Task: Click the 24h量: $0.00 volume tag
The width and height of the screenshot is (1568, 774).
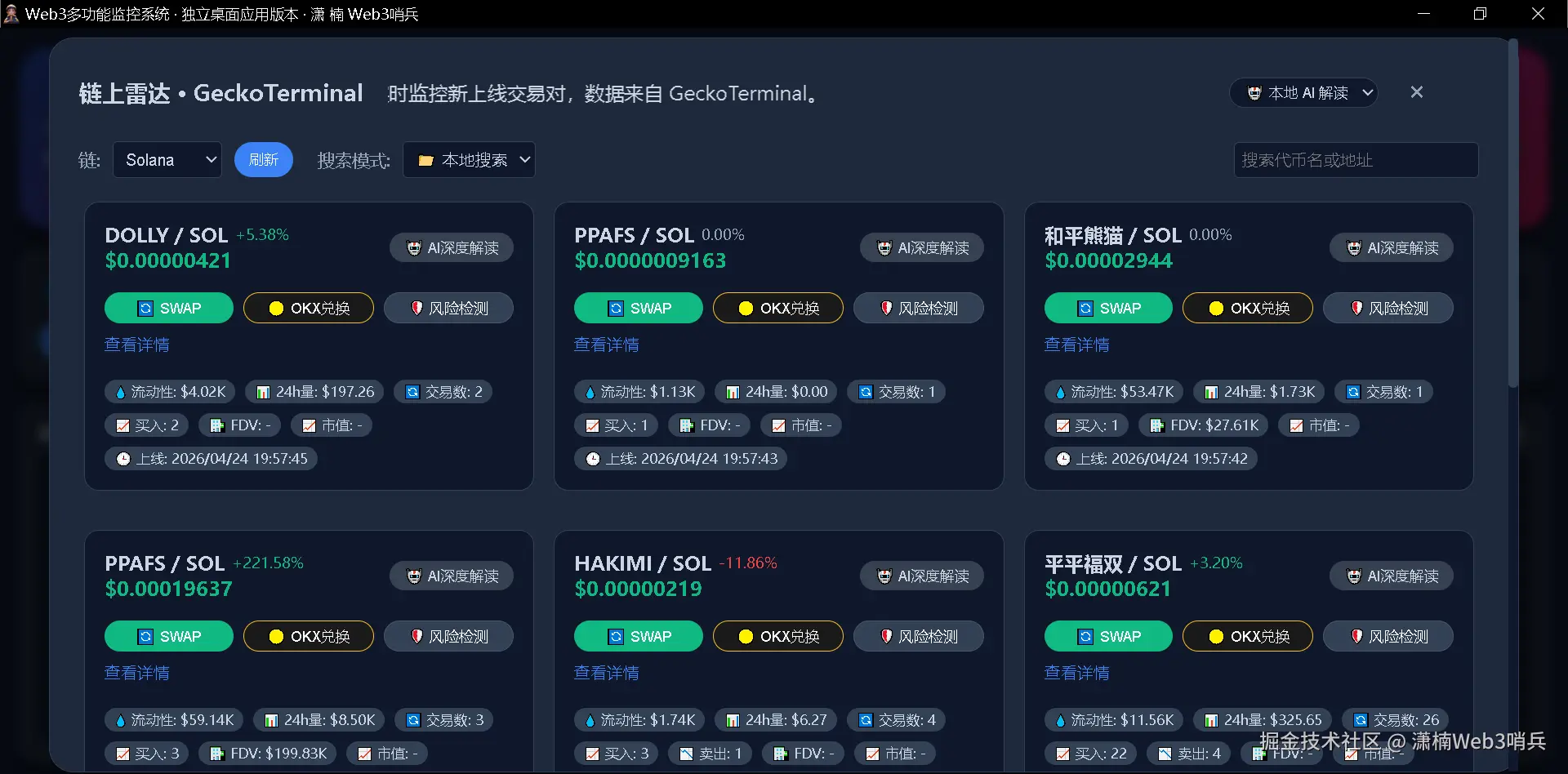Action: coord(776,393)
